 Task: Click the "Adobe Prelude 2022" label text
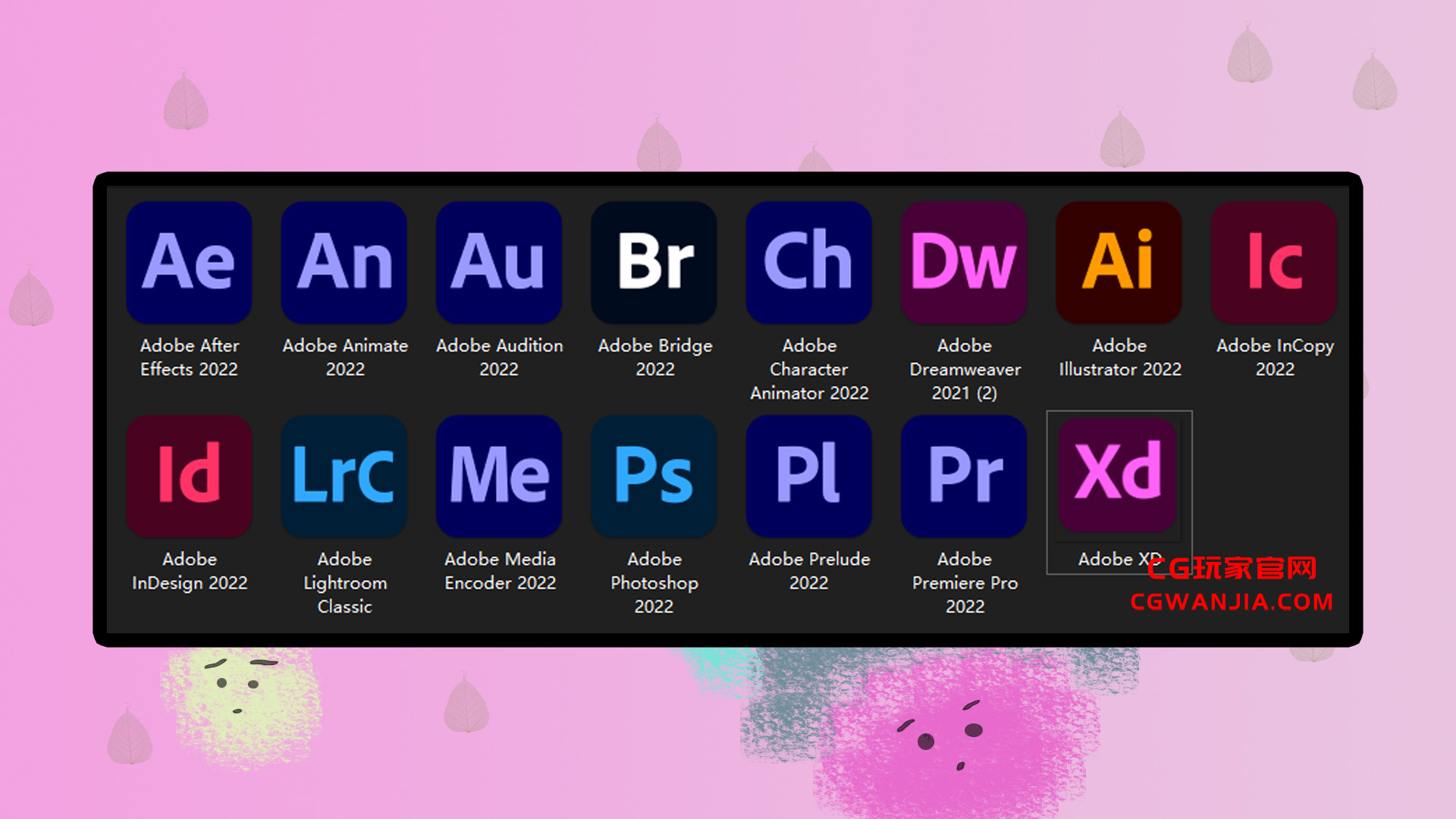[809, 571]
